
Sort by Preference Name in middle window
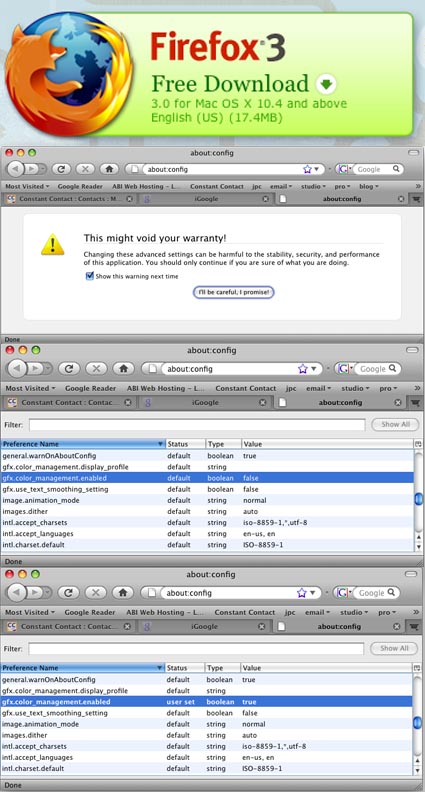tap(83, 444)
